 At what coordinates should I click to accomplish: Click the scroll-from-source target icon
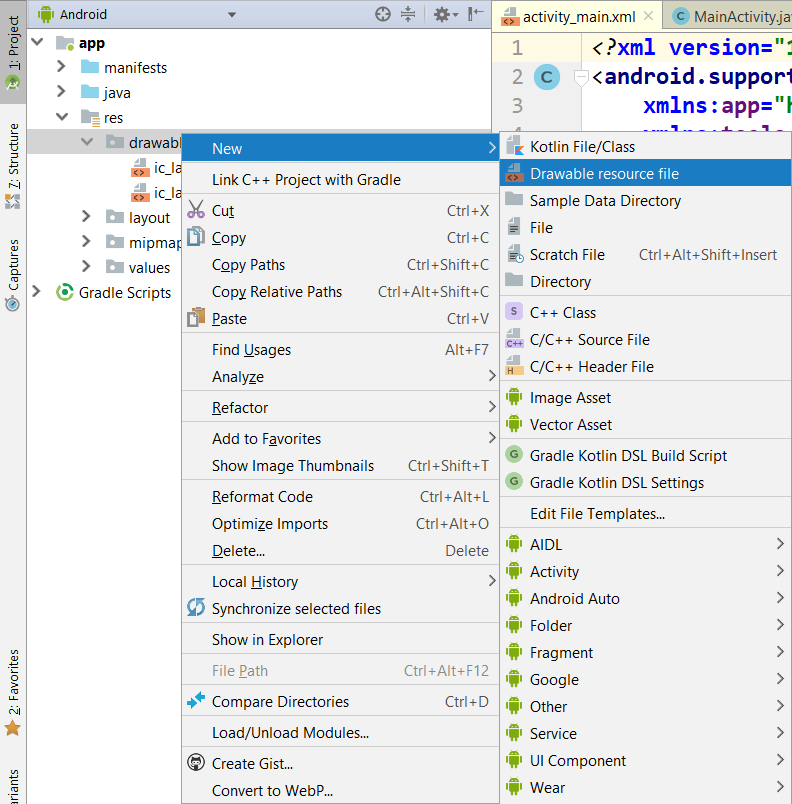tap(382, 14)
